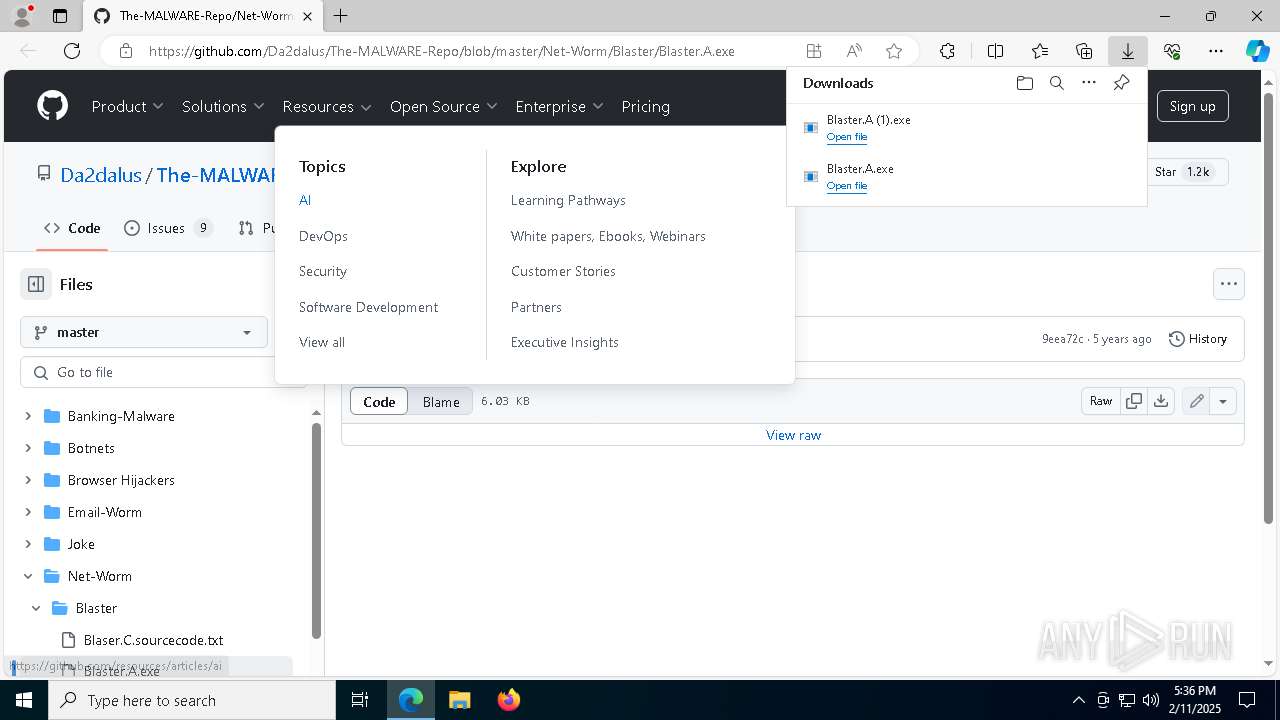Expand Product menu in GitHub header
The image size is (1280, 720).
click(x=127, y=106)
